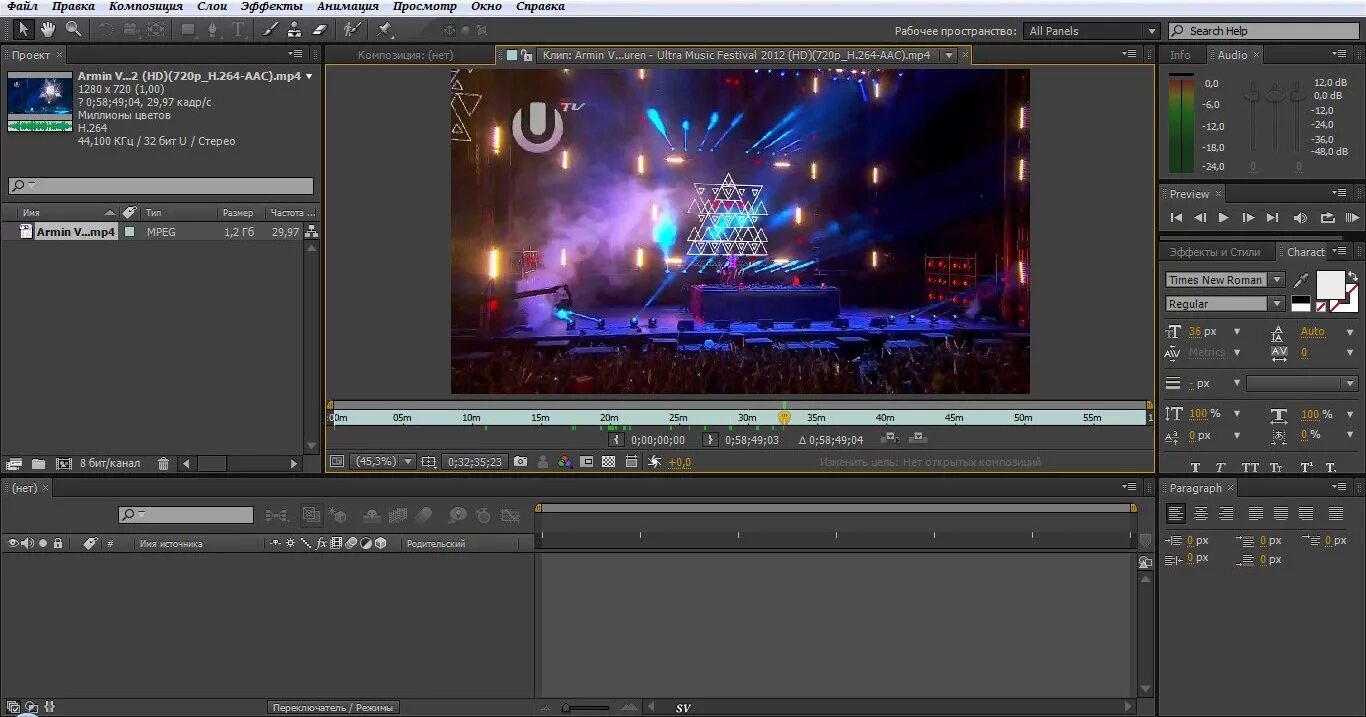Screen dimensions: 1366x717
Task: Open the Анимация menu
Action: [x=348, y=6]
